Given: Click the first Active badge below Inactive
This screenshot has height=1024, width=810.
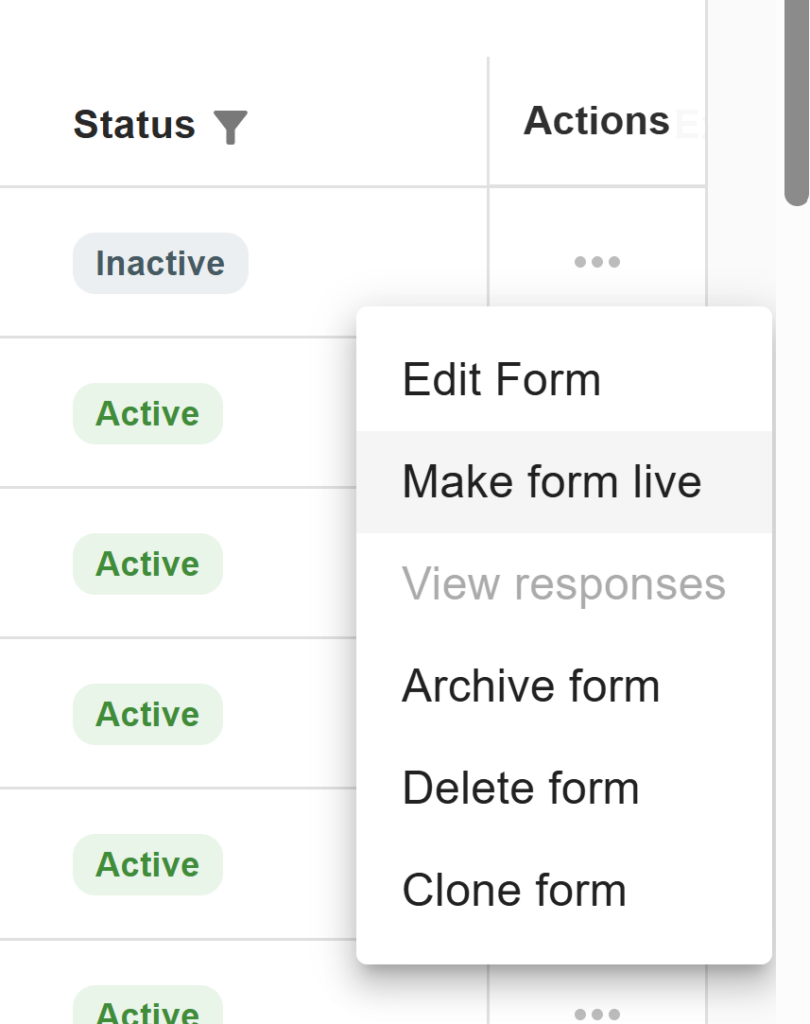Looking at the screenshot, I should (148, 413).
